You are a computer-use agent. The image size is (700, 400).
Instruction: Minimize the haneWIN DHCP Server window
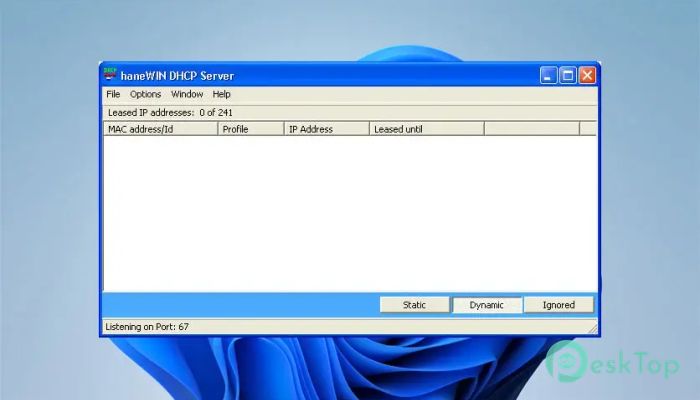click(x=548, y=75)
